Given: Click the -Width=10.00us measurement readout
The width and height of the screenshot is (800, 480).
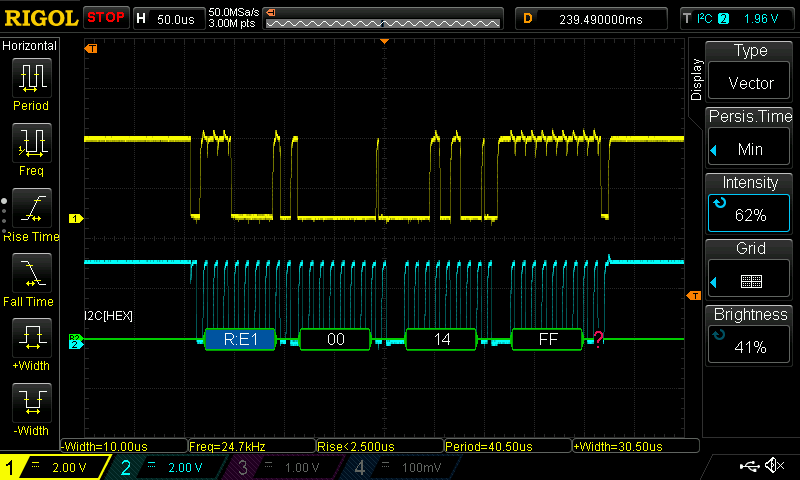Looking at the screenshot, I should coord(124,446).
